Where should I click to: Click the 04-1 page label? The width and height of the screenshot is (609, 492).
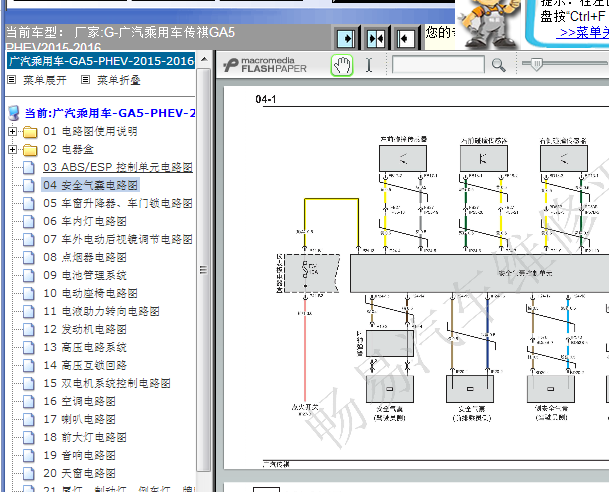pyautogui.click(x=266, y=99)
